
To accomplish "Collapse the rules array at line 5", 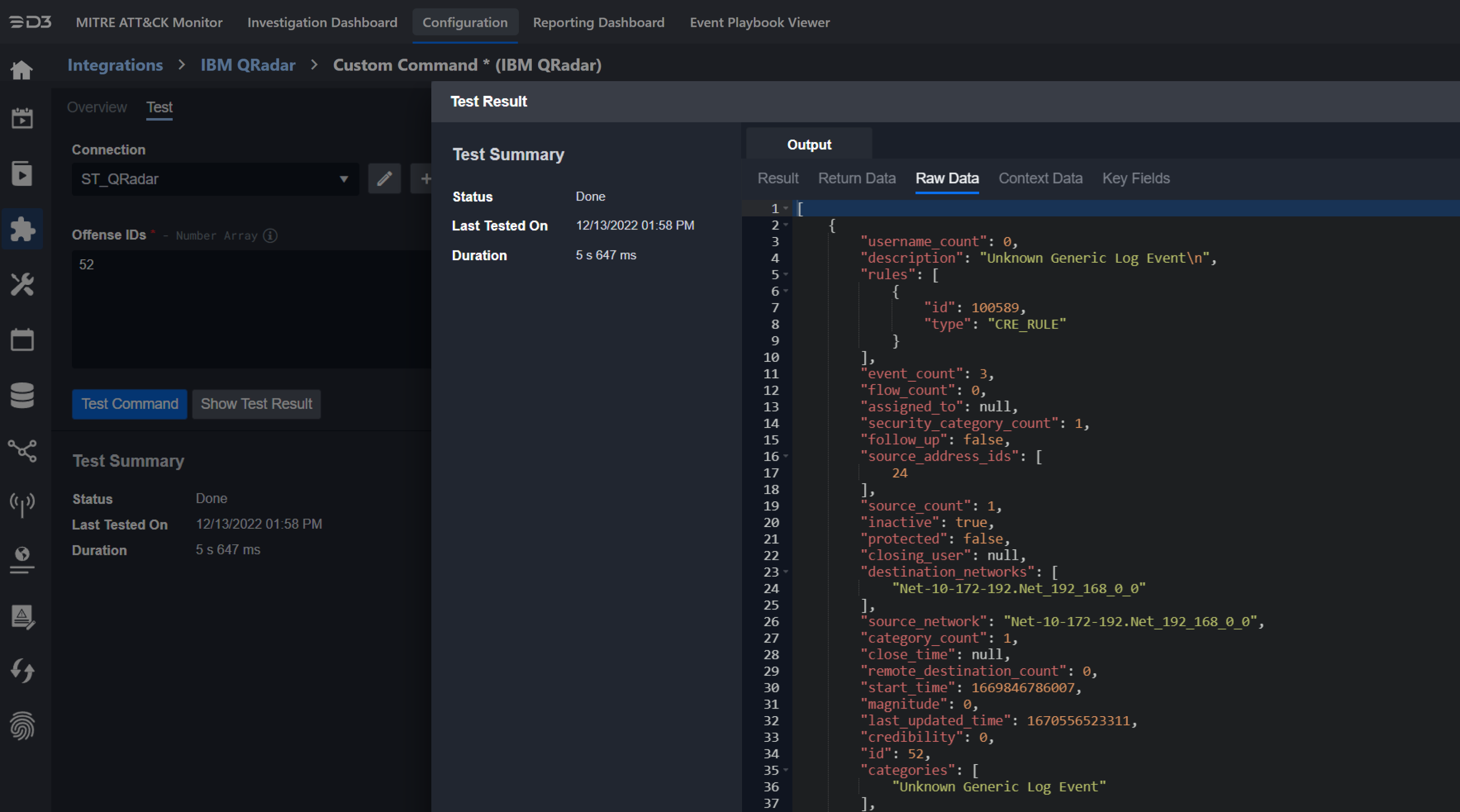I will click(x=786, y=275).
